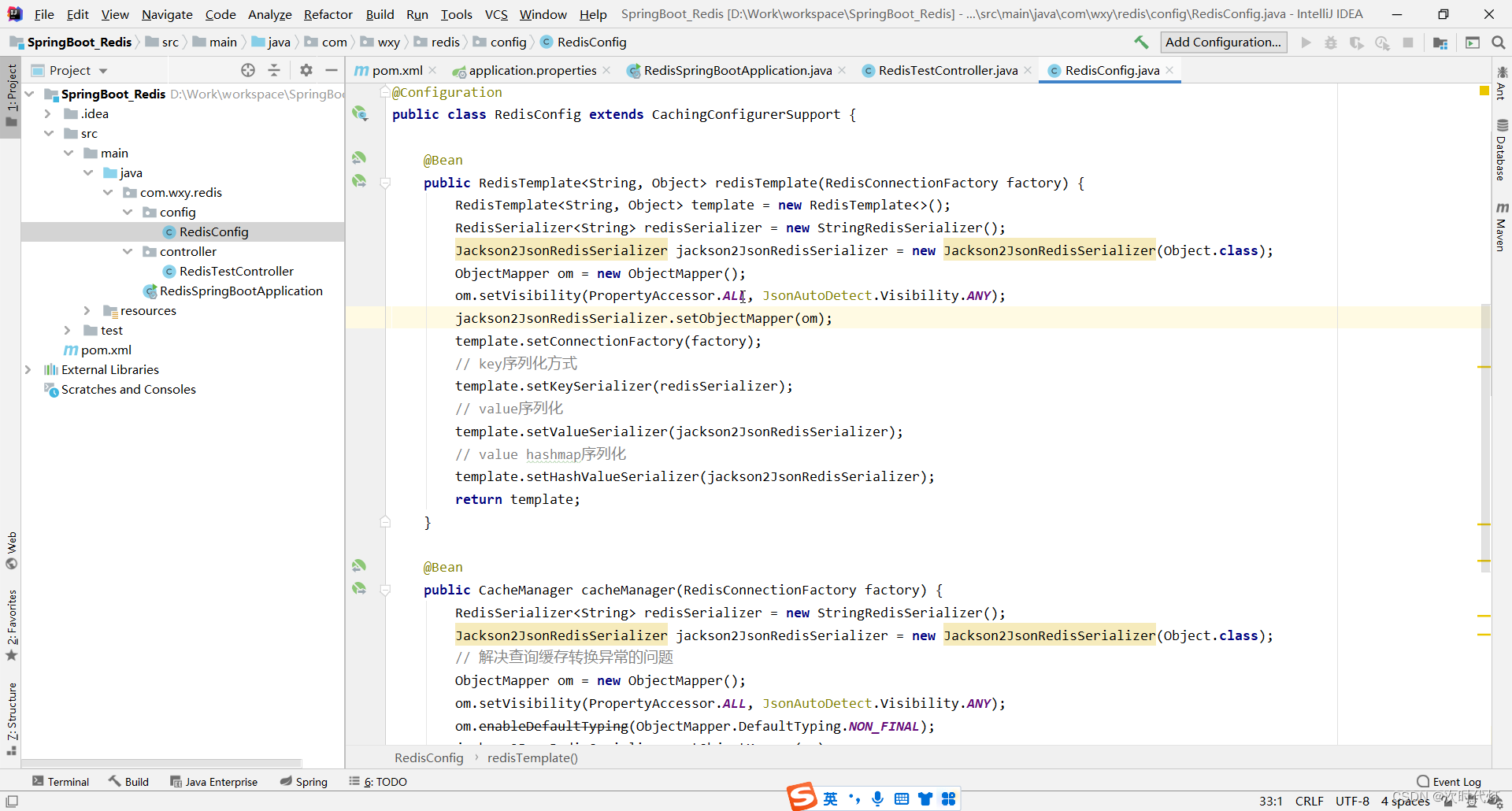Open the Maven tool window
Image resolution: width=1512 pixels, height=811 pixels.
click(1503, 228)
